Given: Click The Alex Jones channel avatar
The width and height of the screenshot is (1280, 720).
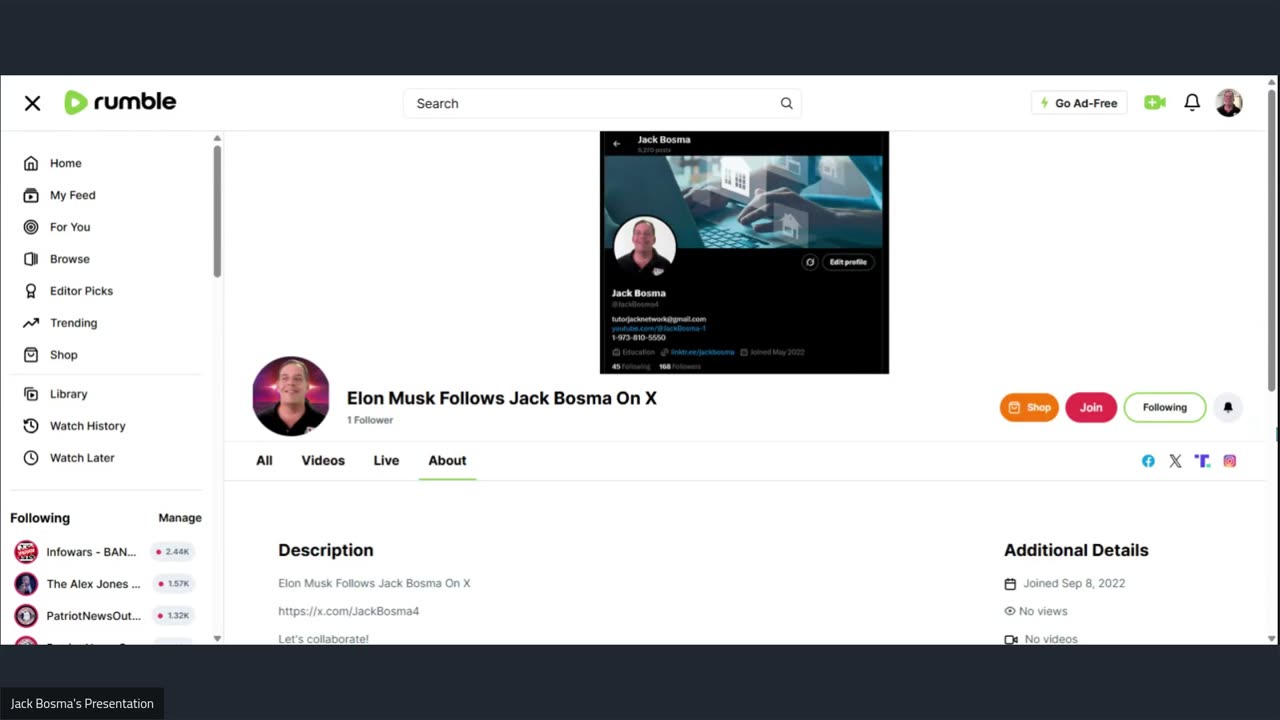Looking at the screenshot, I should tap(26, 584).
